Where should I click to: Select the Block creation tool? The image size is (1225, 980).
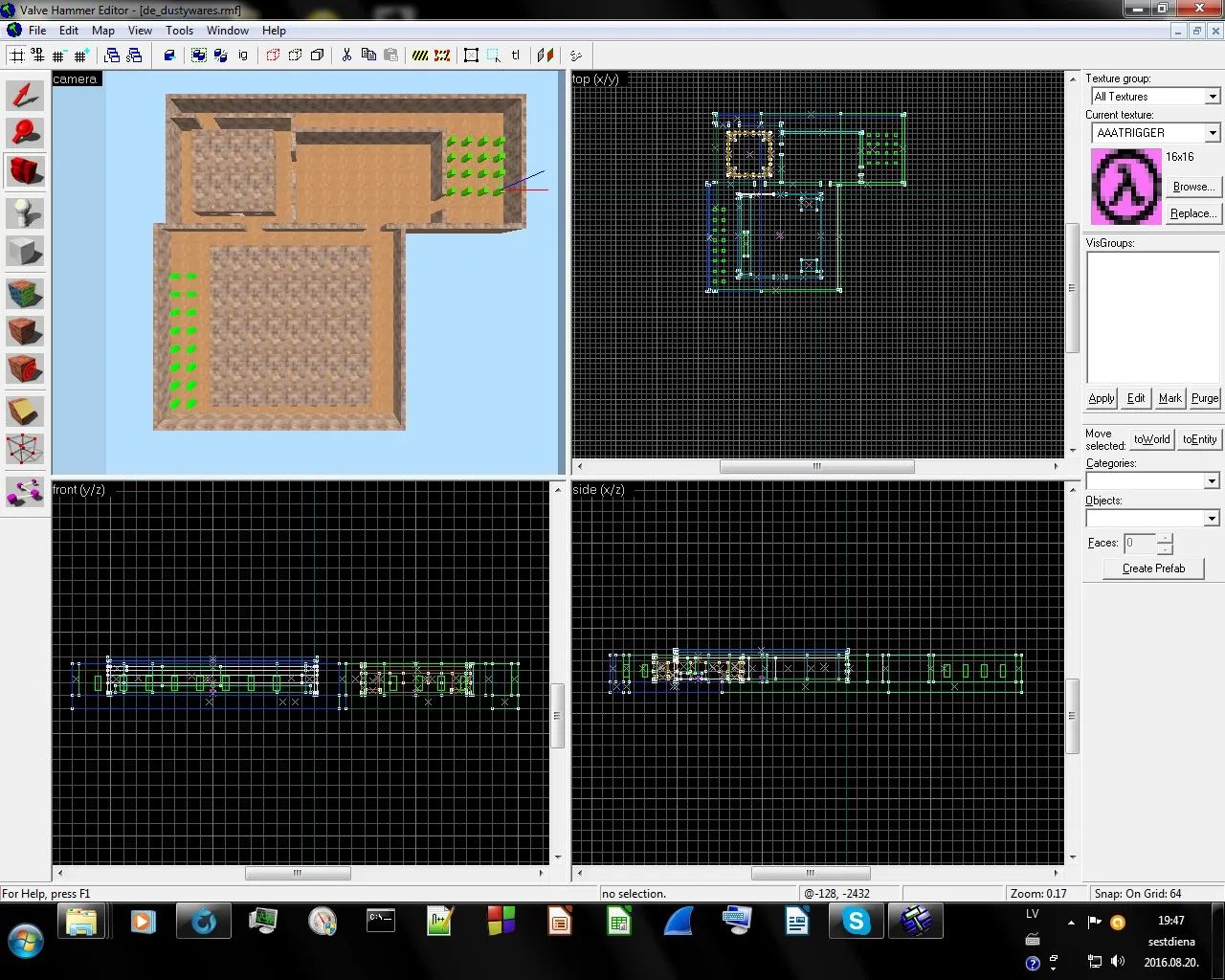click(x=25, y=252)
